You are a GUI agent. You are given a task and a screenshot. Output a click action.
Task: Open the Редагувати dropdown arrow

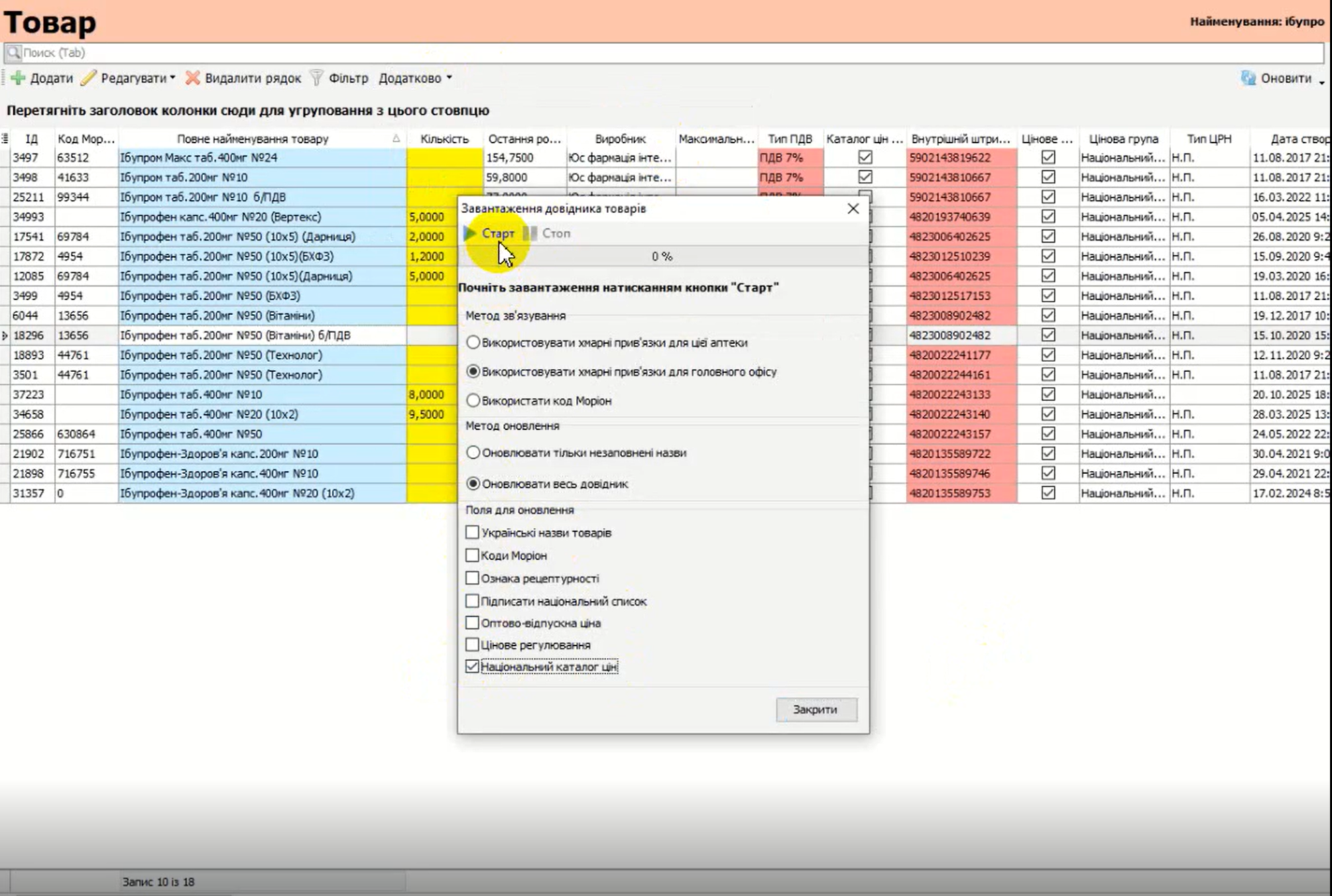pos(172,78)
